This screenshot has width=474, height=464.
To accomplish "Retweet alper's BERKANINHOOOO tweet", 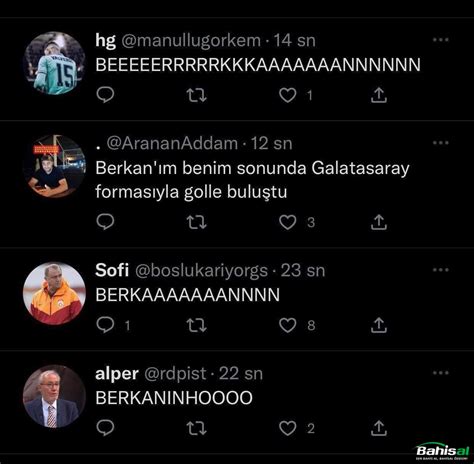I will [196, 428].
